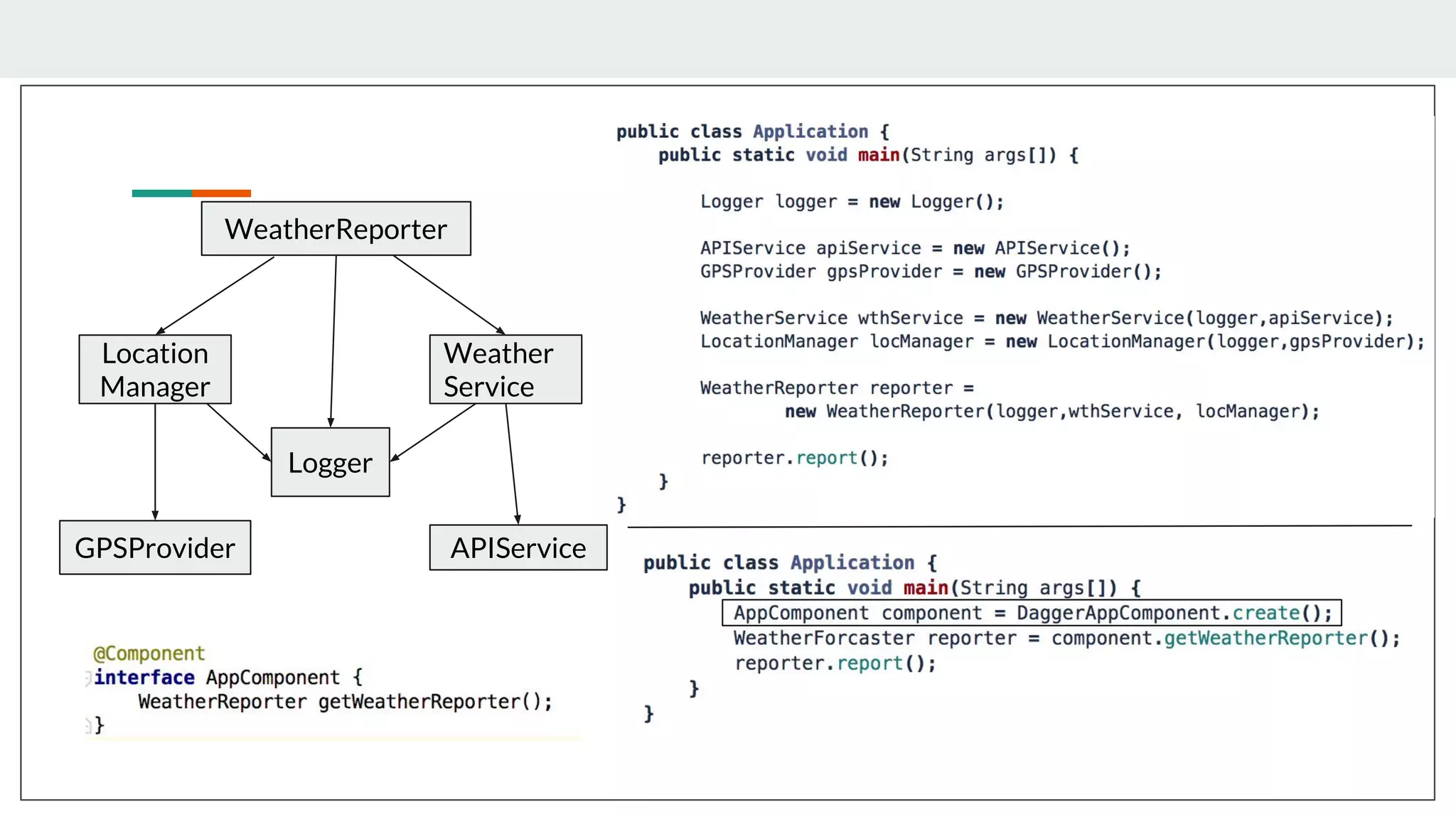This screenshot has width=1456, height=819.
Task: Click 'interface' keyword in AppComponent snippet
Action: [x=144, y=678]
